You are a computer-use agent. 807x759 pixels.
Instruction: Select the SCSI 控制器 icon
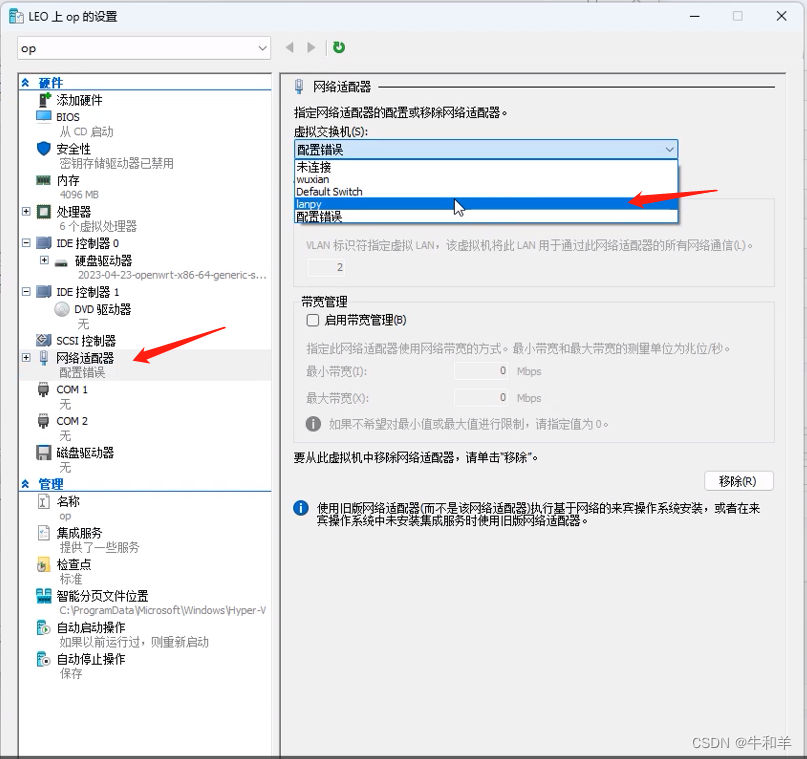[44, 340]
